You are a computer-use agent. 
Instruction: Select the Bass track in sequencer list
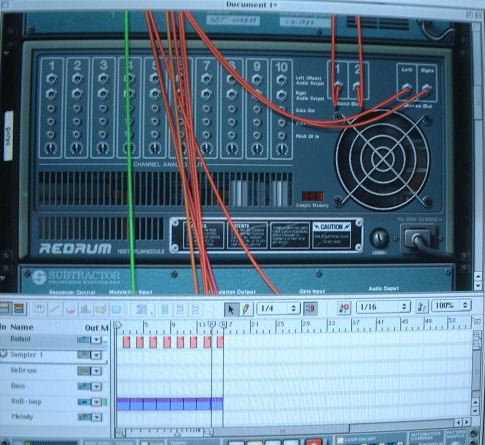18,386
